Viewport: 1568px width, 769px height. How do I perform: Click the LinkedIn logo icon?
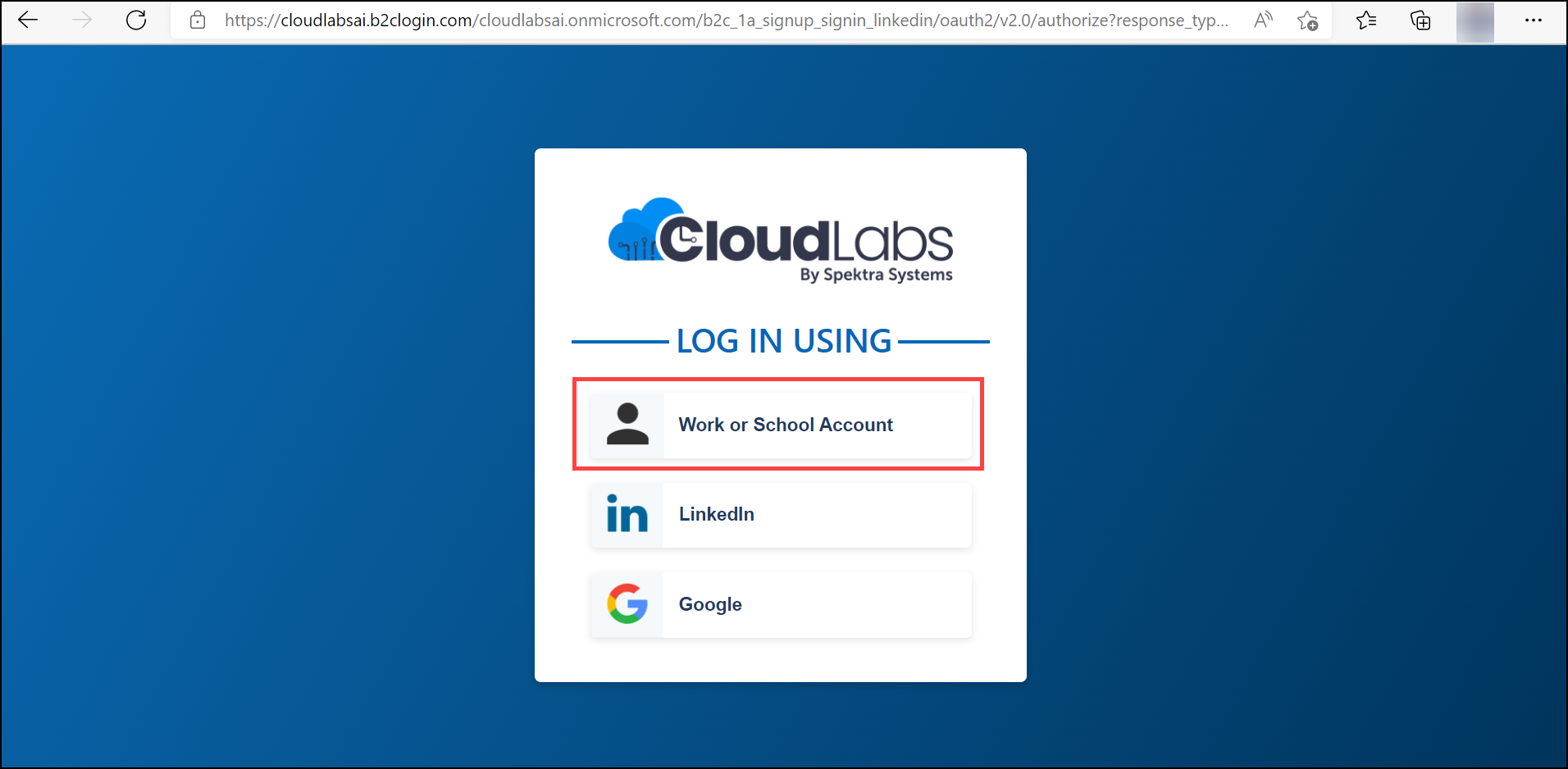coord(627,514)
